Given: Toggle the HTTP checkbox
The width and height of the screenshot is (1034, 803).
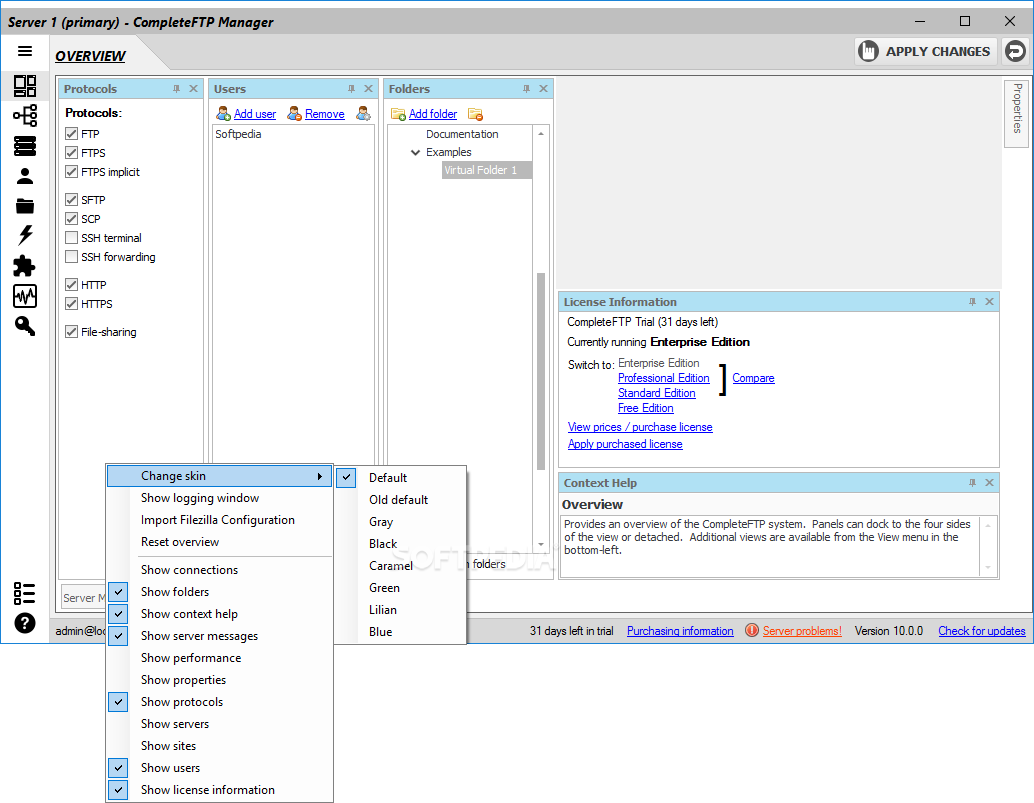Looking at the screenshot, I should coord(72,285).
